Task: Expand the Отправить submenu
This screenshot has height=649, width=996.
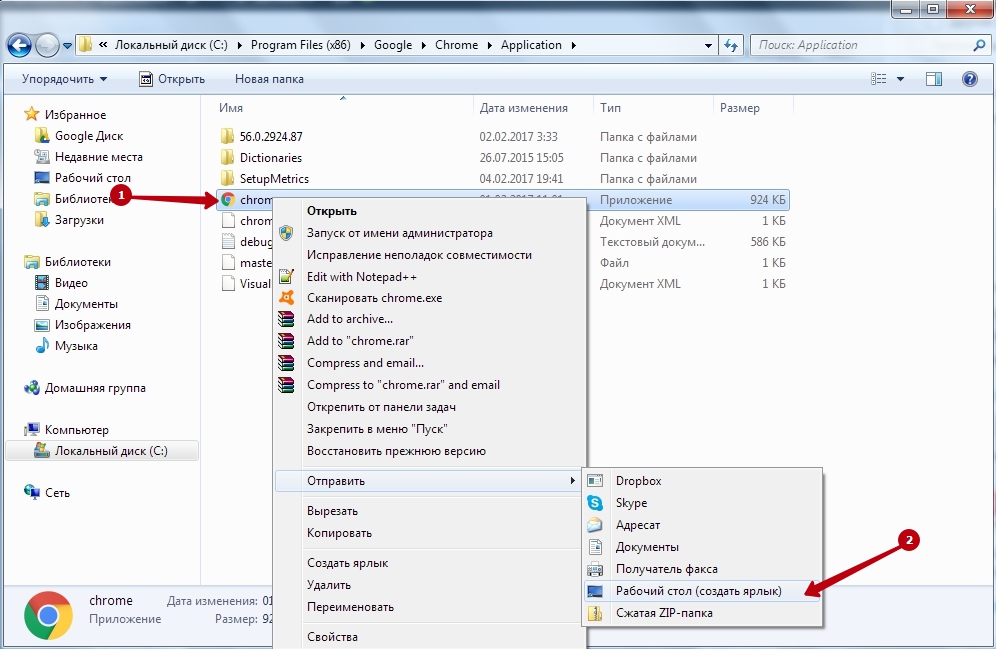Action: tap(429, 481)
